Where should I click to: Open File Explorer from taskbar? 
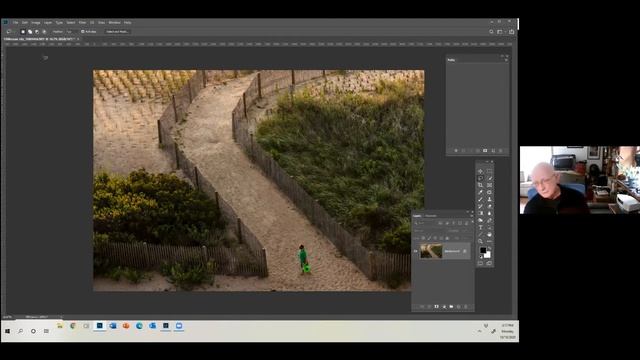60,326
